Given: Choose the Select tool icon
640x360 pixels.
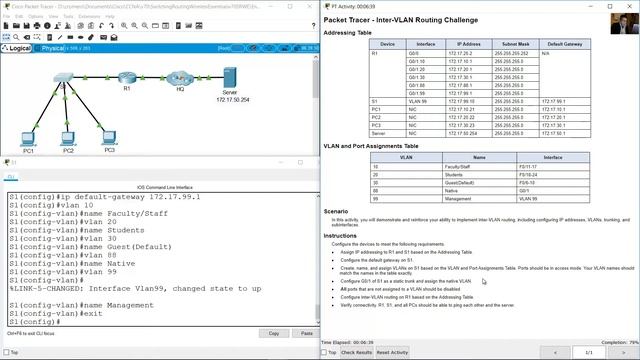Looking at the screenshot, I should pos(6,37).
